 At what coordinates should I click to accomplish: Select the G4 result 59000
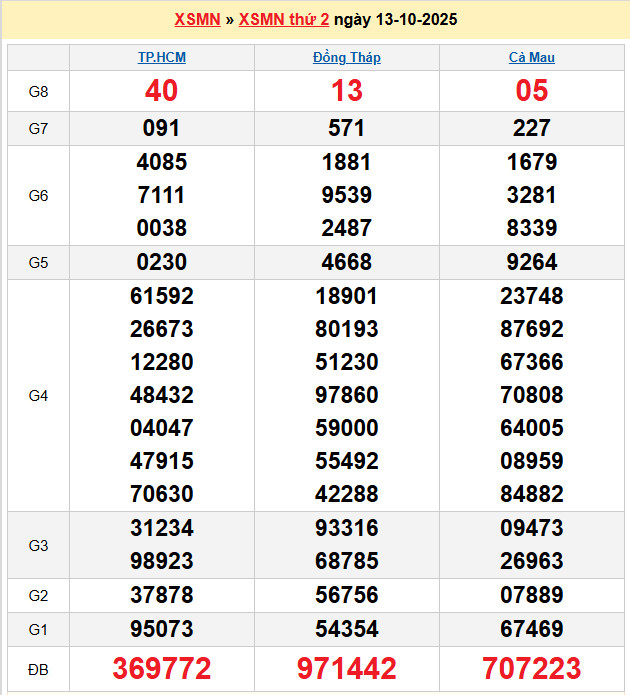[347, 428]
